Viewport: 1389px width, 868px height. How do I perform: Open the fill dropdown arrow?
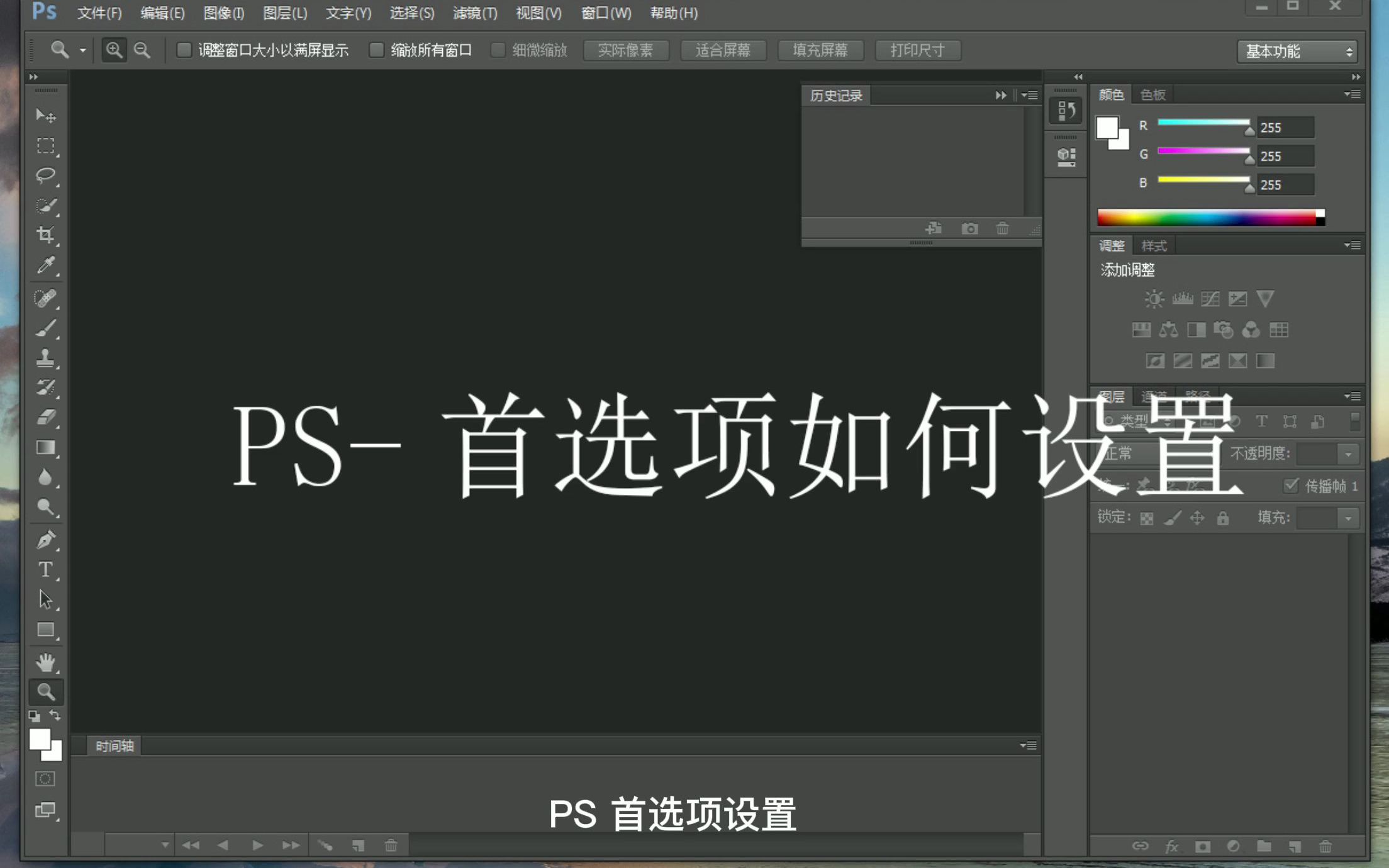(1348, 518)
